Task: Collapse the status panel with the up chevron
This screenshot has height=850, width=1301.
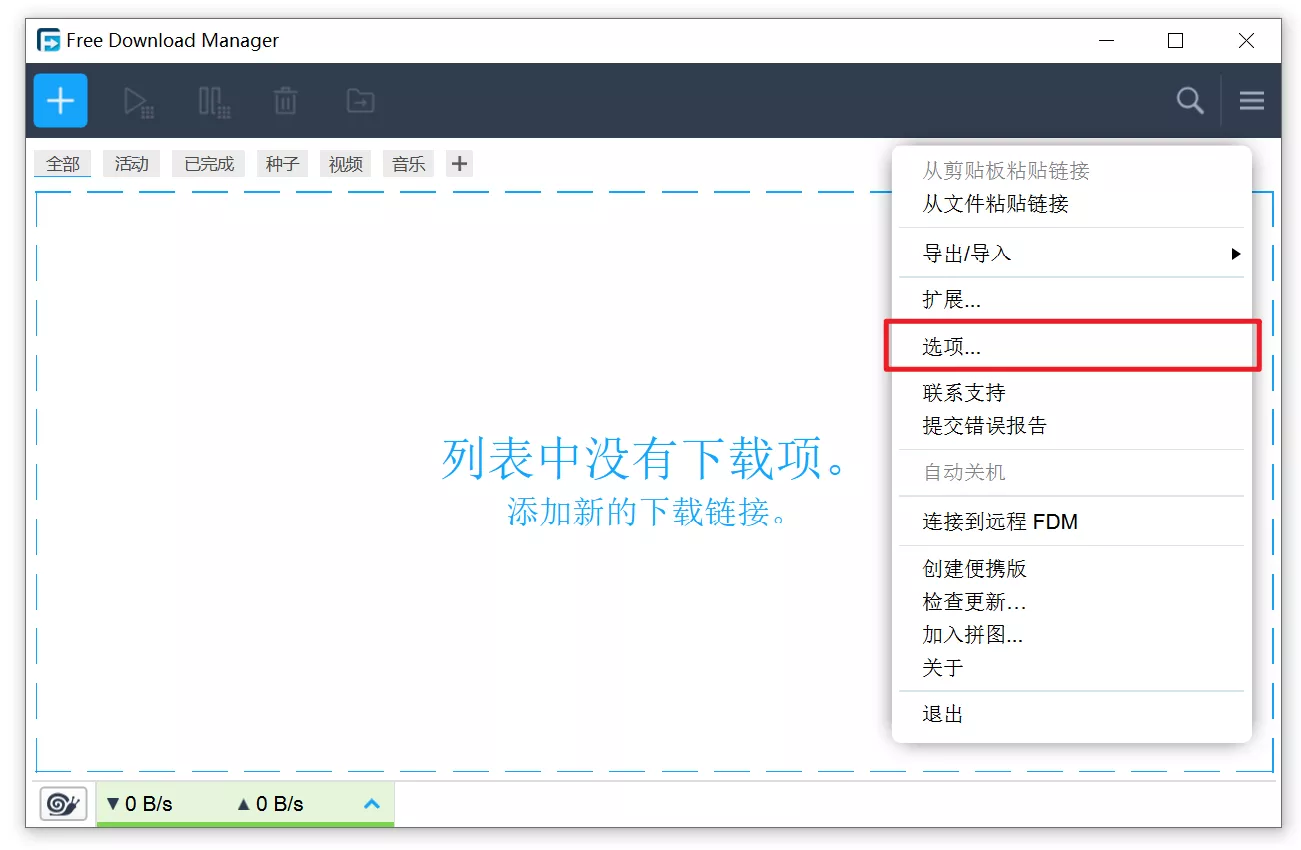Action: [x=371, y=803]
